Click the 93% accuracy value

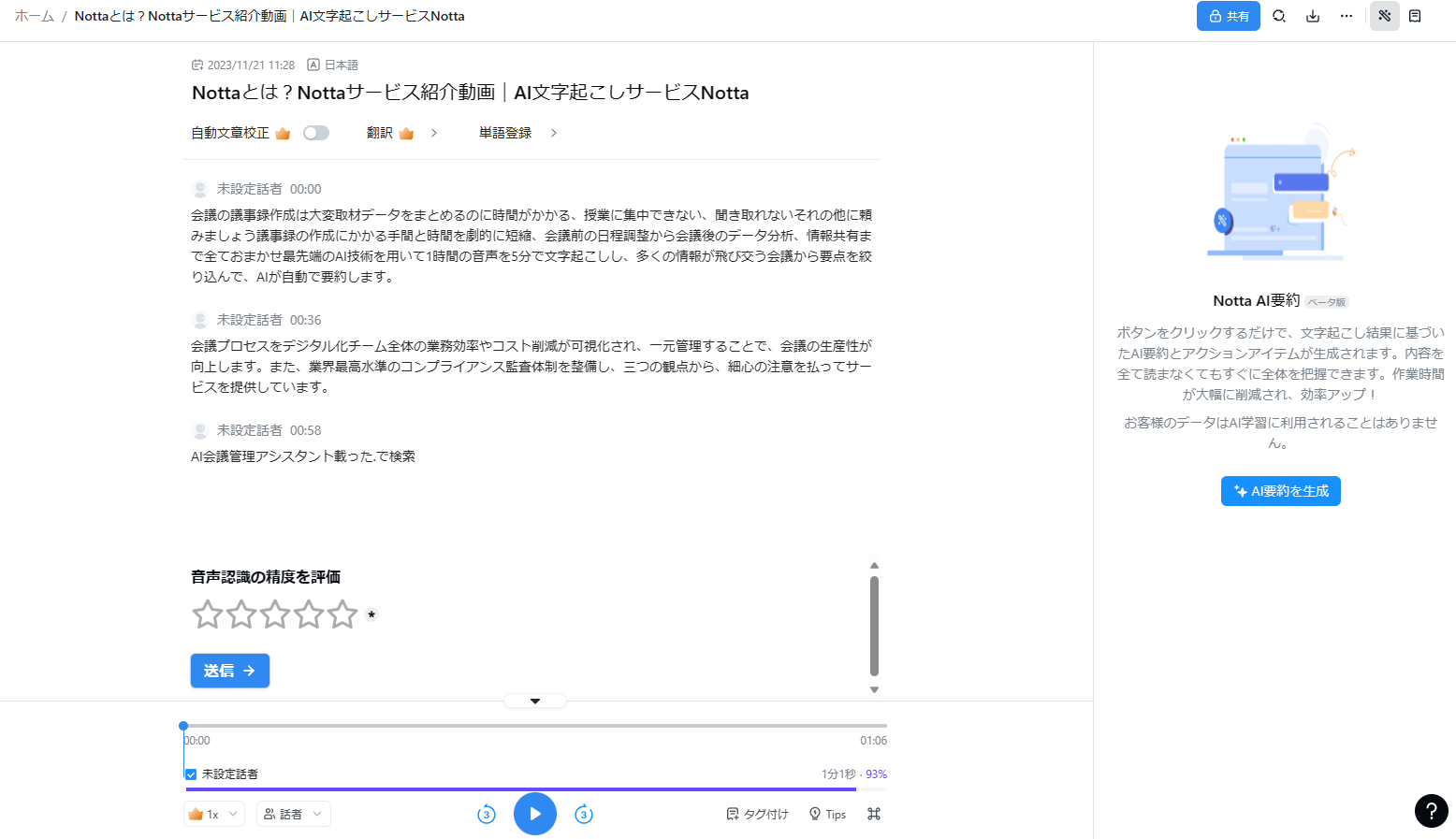click(876, 774)
